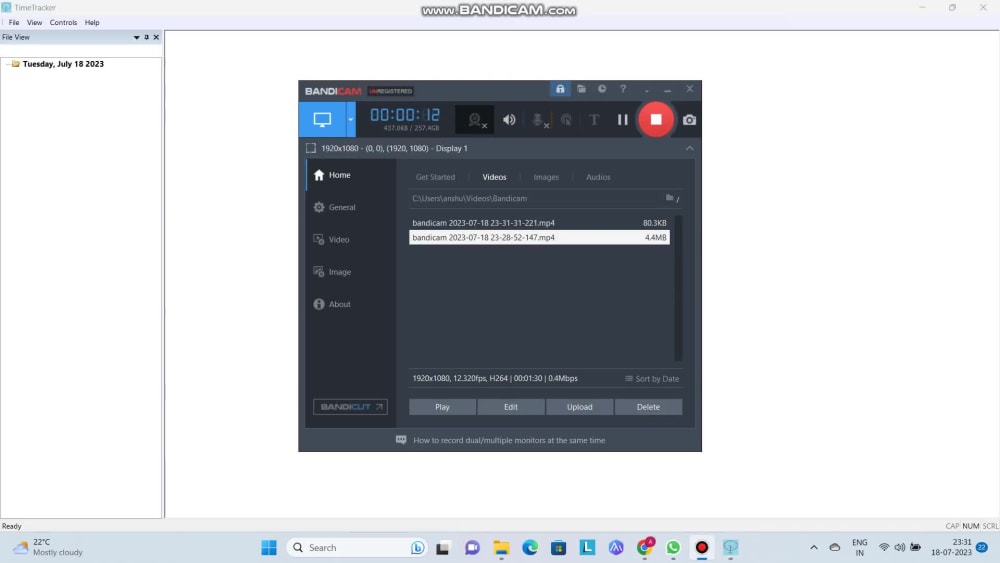Click the Play button
This screenshot has width=1000, height=563.
[x=442, y=407]
